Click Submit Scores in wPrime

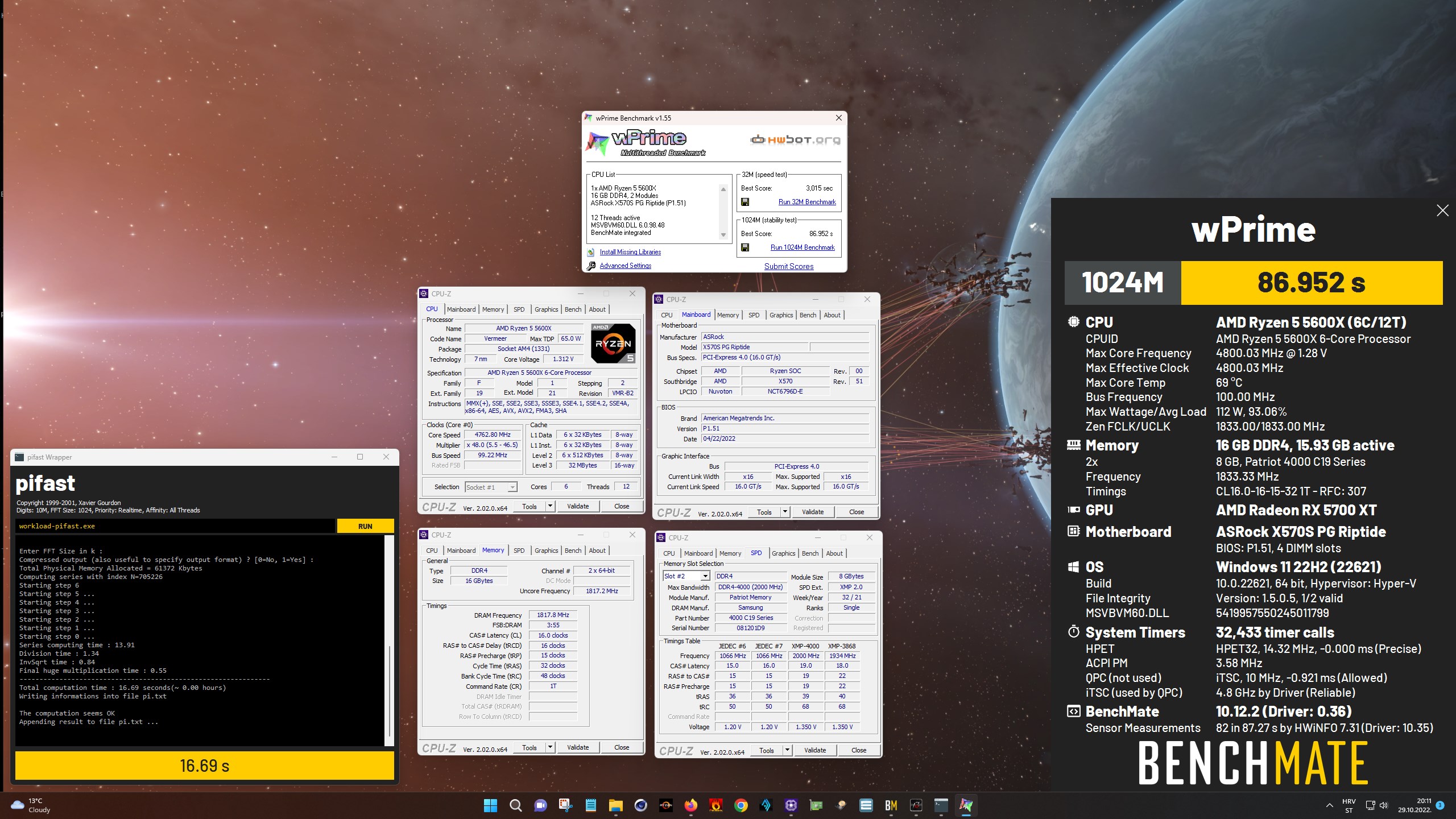[788, 266]
